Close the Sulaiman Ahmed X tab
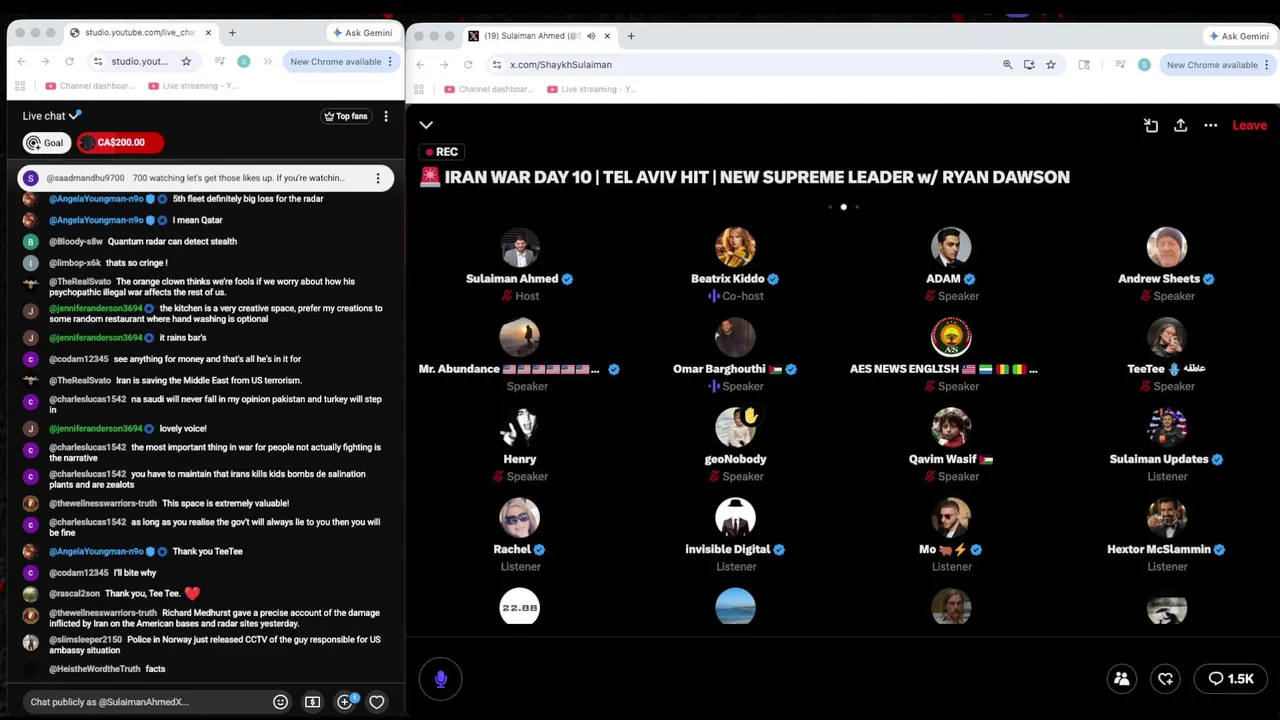Screen dimensions: 1280x720 pos(606,36)
